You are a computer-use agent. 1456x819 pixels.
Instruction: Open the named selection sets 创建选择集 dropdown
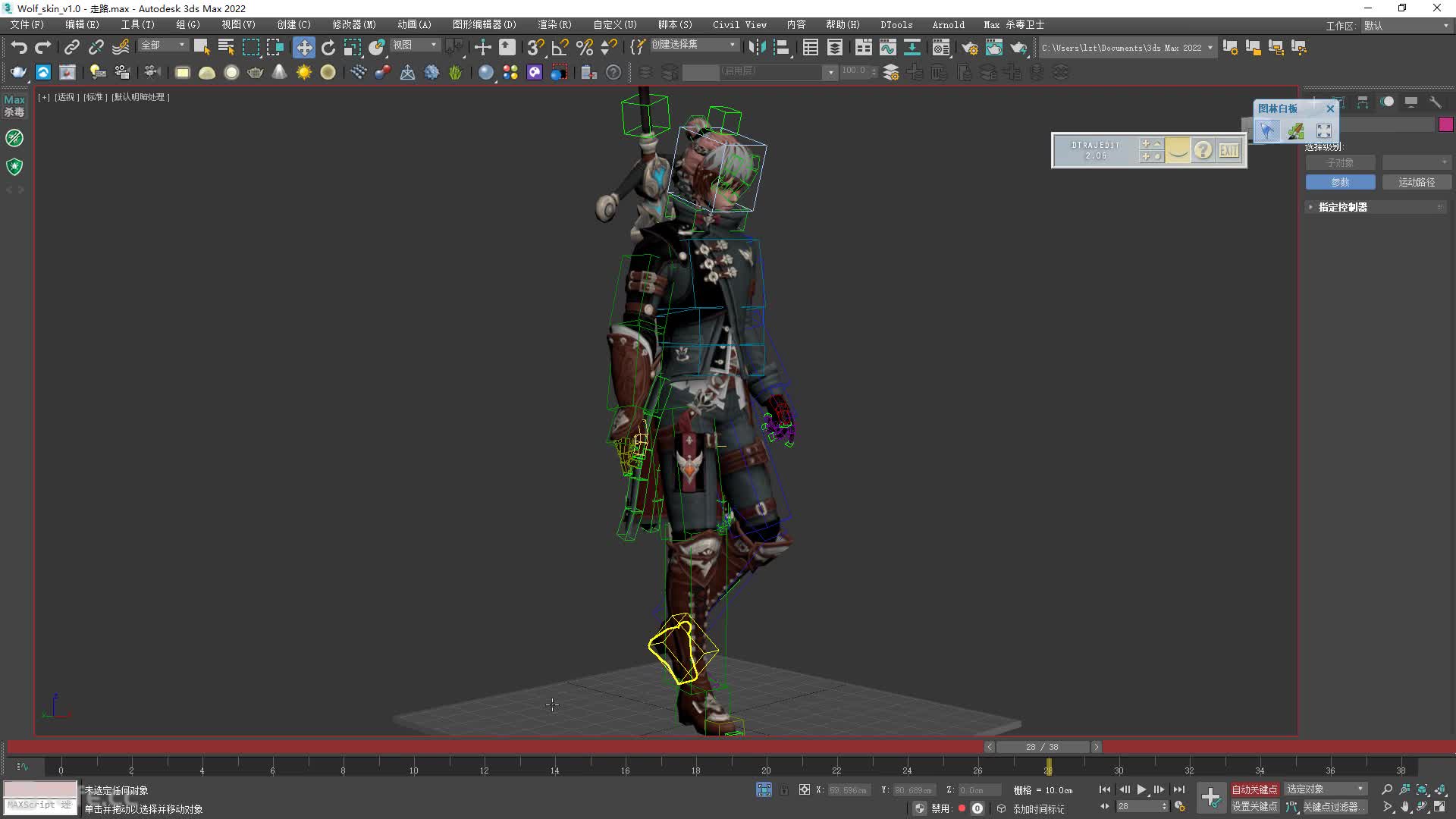point(694,45)
